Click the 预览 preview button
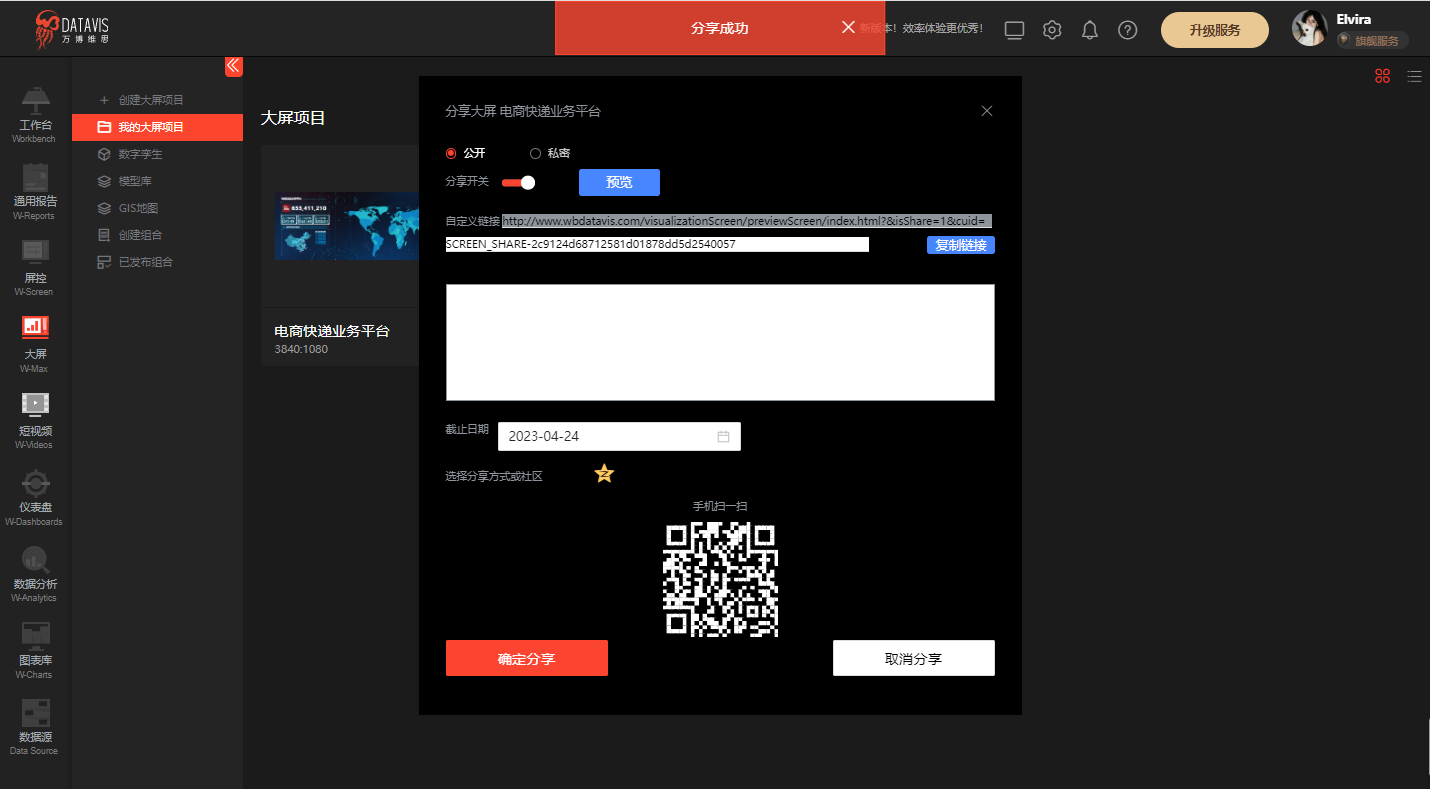Screen dimensions: 1430x789 619,182
